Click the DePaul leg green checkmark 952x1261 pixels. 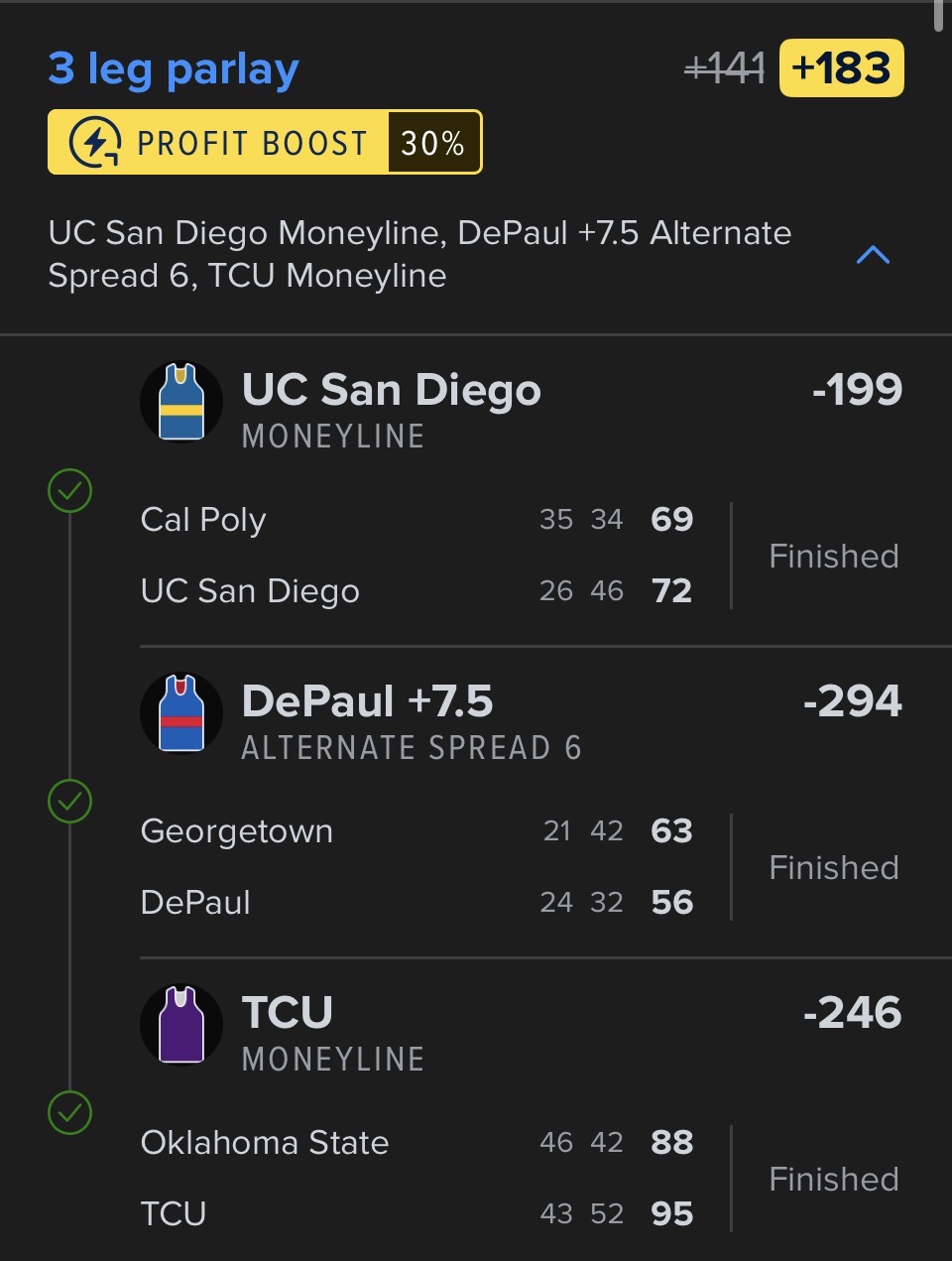[70, 802]
